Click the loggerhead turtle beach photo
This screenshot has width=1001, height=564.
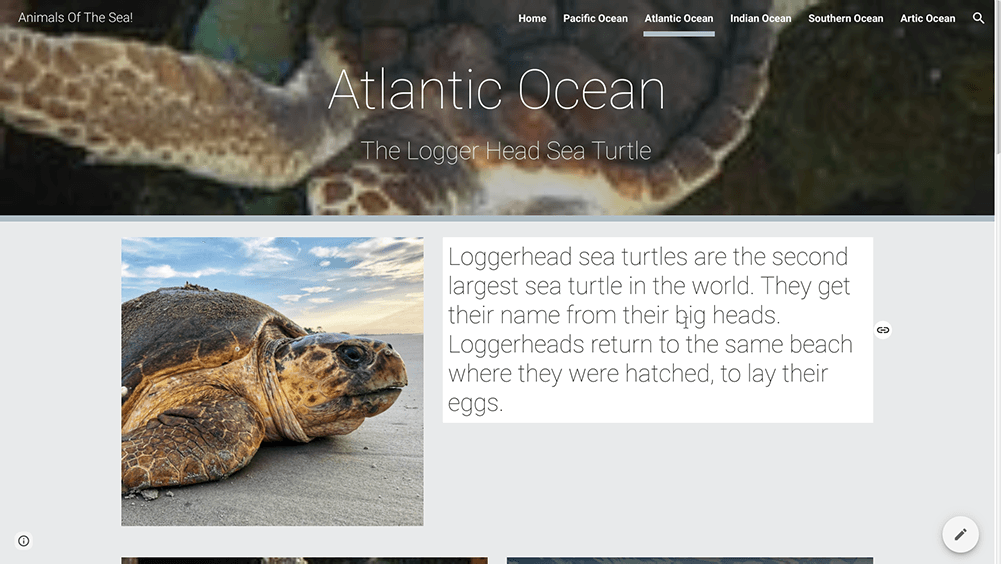(x=272, y=381)
